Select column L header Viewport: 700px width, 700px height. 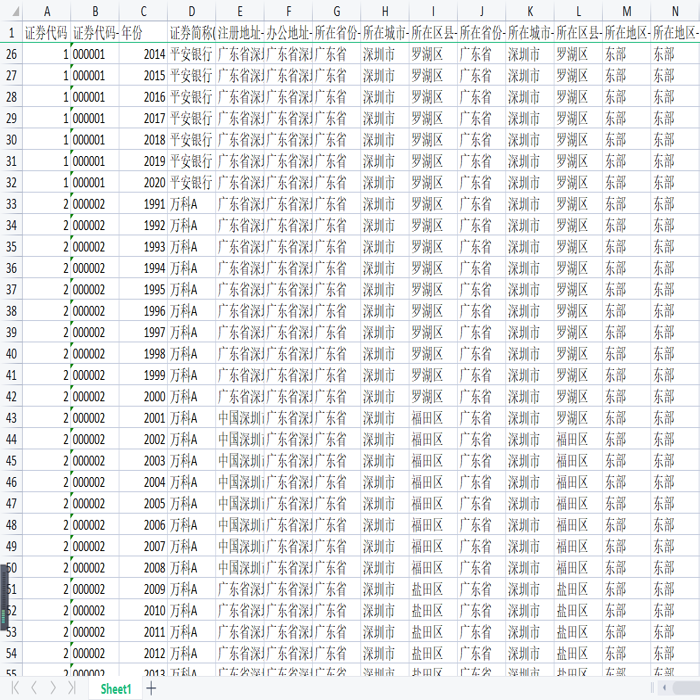click(578, 12)
